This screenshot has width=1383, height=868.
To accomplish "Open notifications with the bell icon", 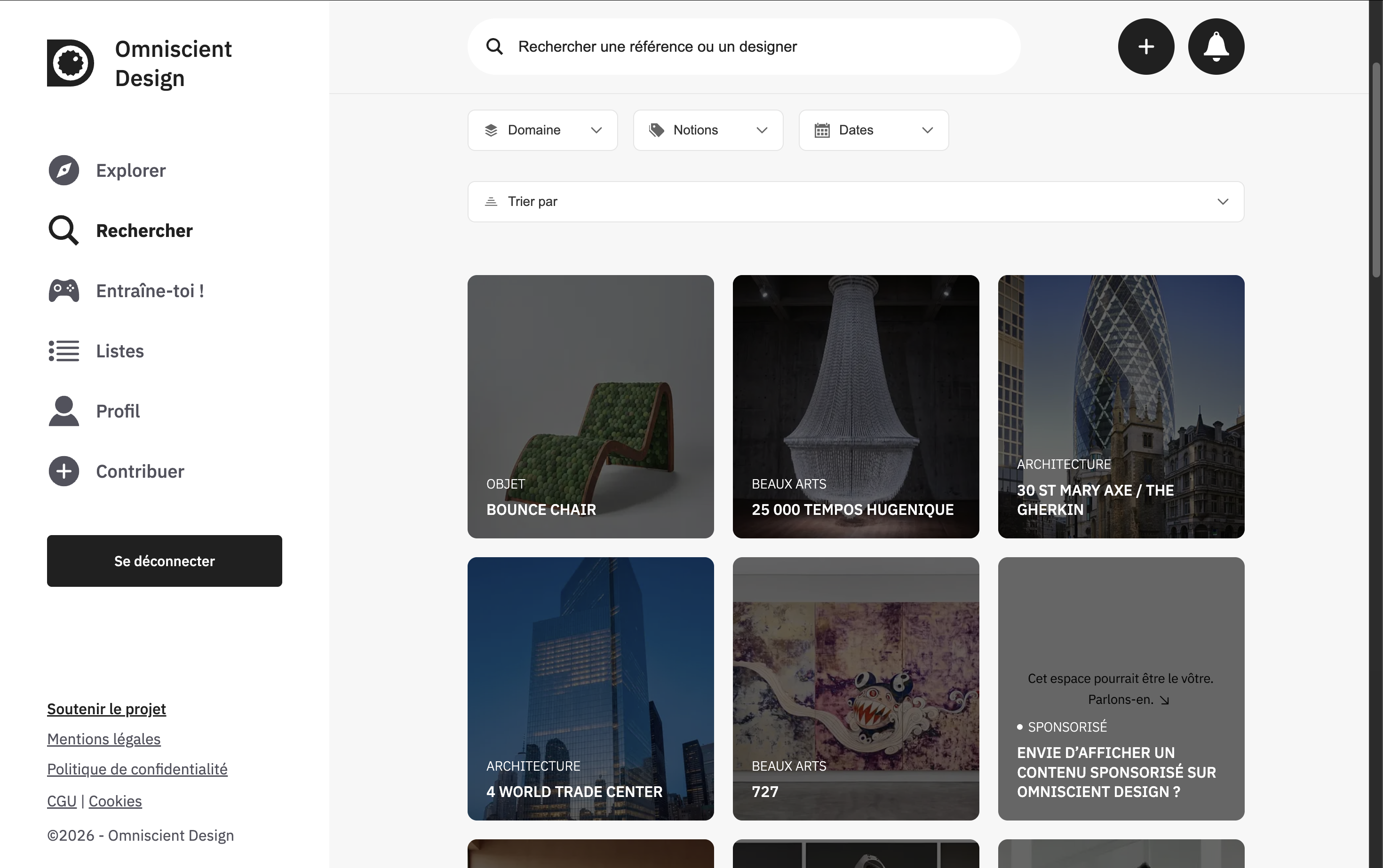I will click(1216, 47).
